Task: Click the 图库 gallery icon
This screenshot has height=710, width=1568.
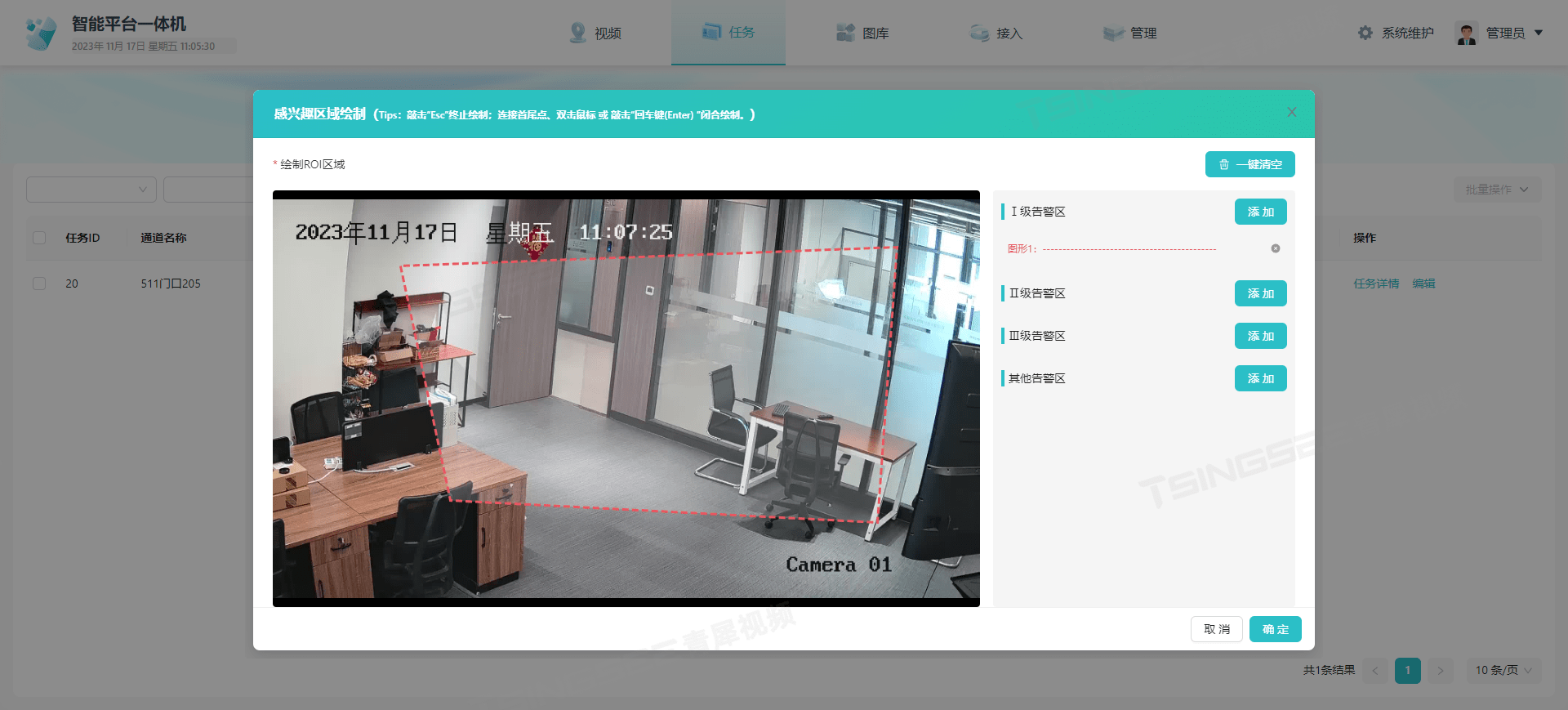Action: [845, 33]
